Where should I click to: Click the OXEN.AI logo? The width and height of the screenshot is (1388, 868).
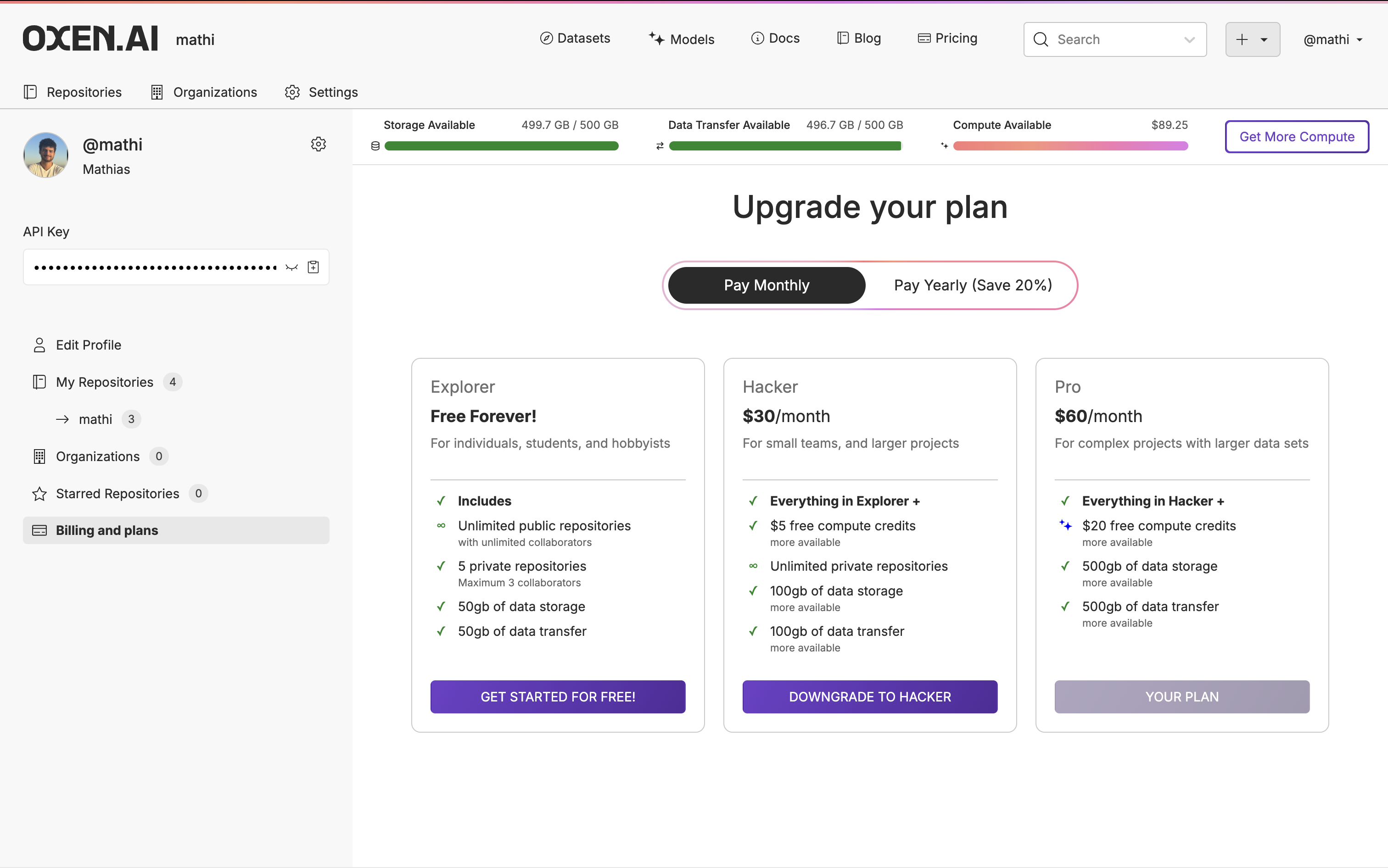(x=90, y=39)
